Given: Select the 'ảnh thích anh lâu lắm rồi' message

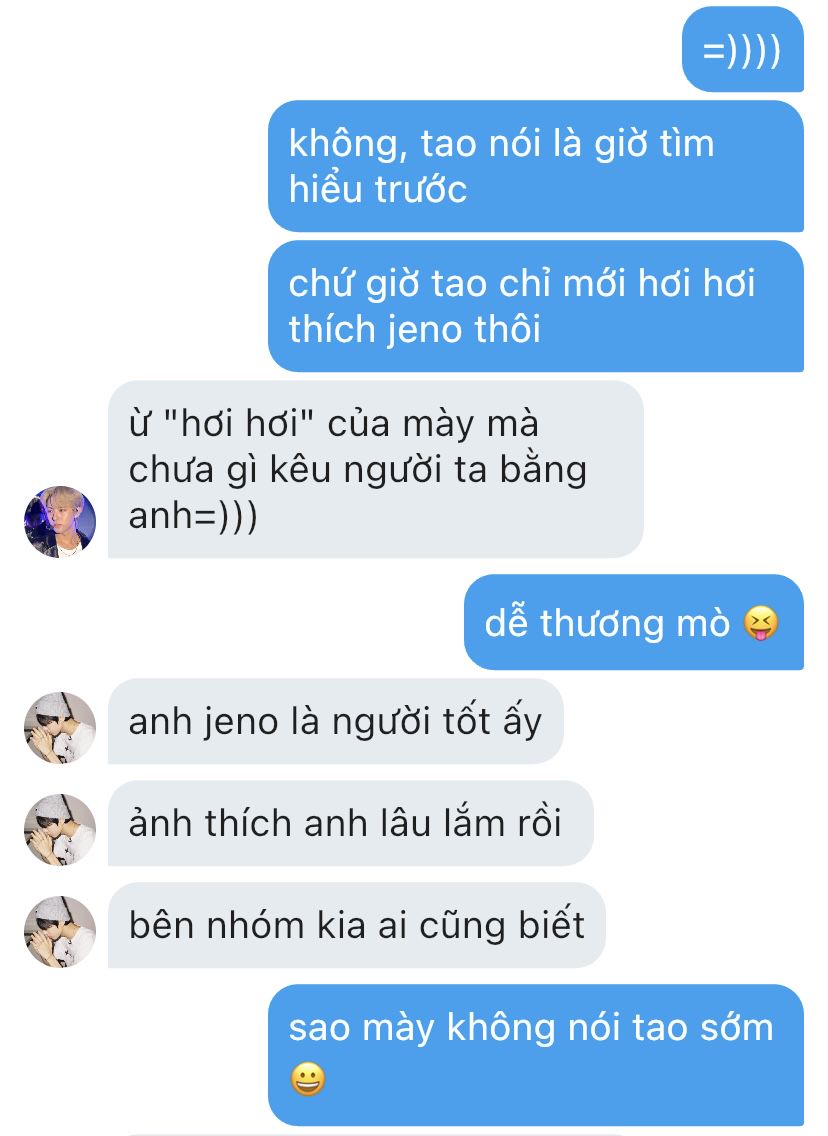Looking at the screenshot, I should (351, 823).
